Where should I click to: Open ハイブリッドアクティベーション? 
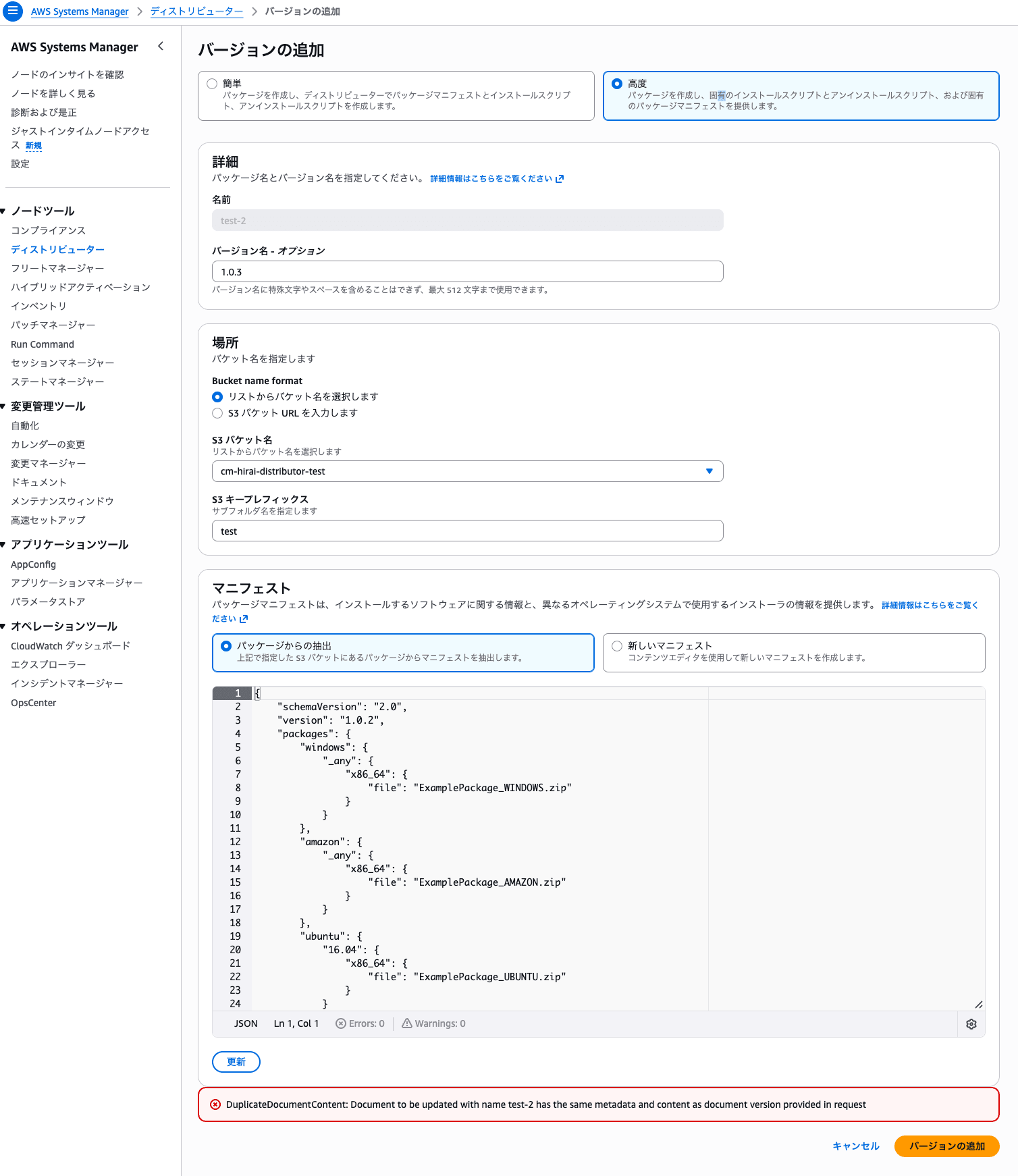point(80,287)
